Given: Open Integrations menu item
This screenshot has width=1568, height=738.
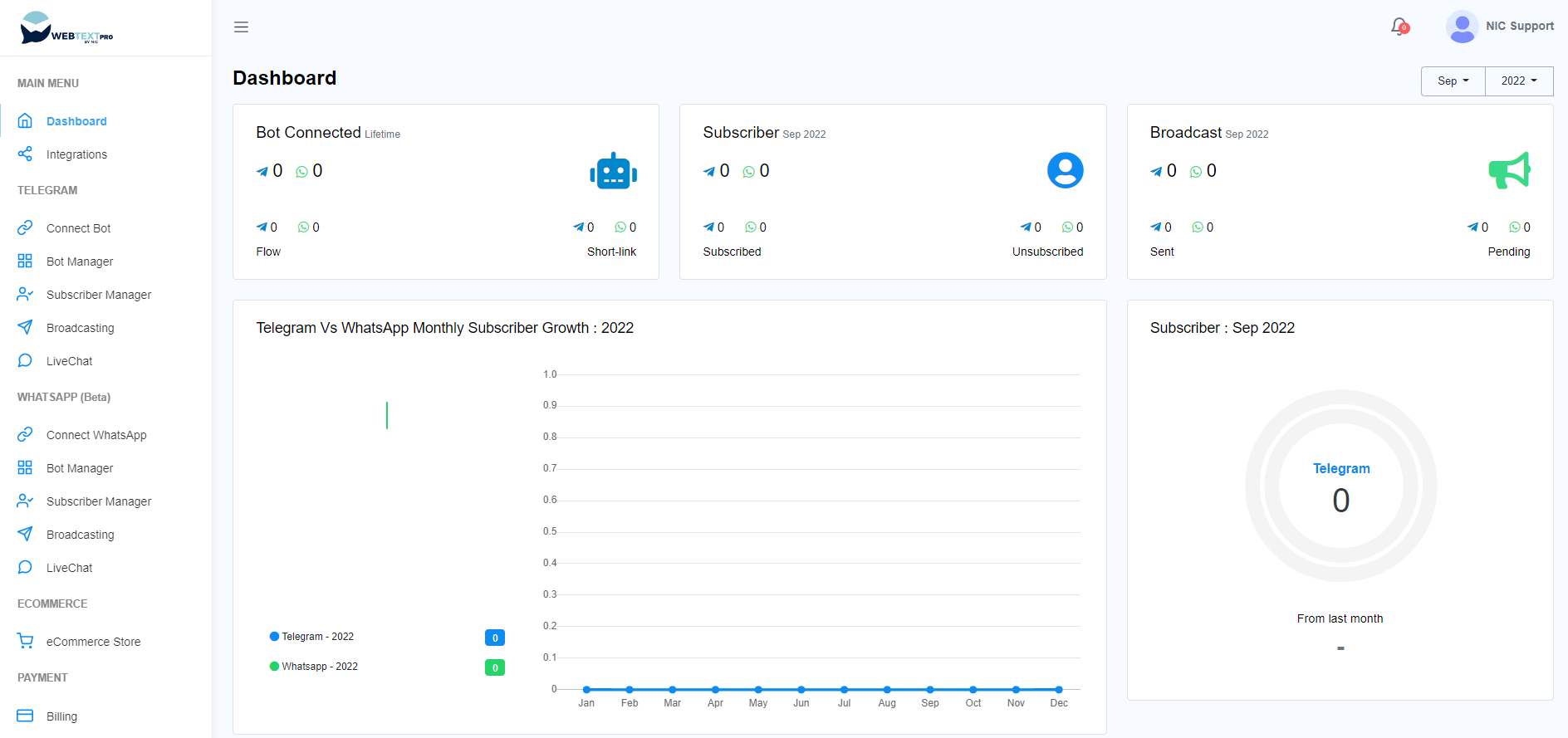Looking at the screenshot, I should click(76, 154).
